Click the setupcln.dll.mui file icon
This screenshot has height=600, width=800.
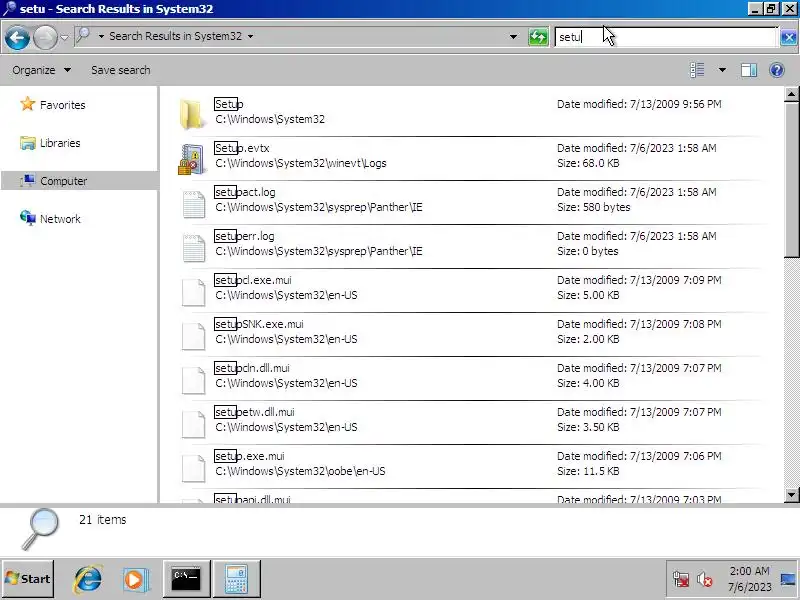[193, 380]
